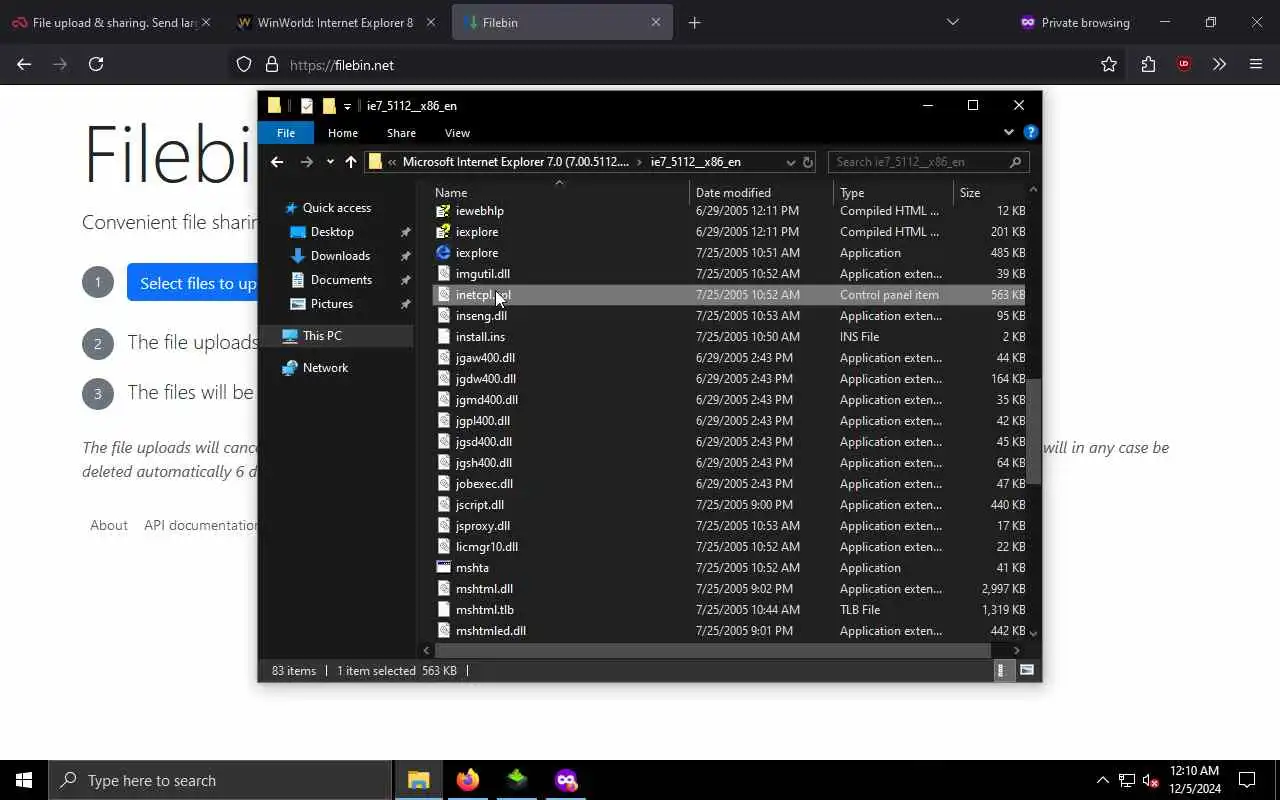This screenshot has height=800, width=1280.
Task: Open Documents in navigation pane
Action: pyautogui.click(x=341, y=280)
